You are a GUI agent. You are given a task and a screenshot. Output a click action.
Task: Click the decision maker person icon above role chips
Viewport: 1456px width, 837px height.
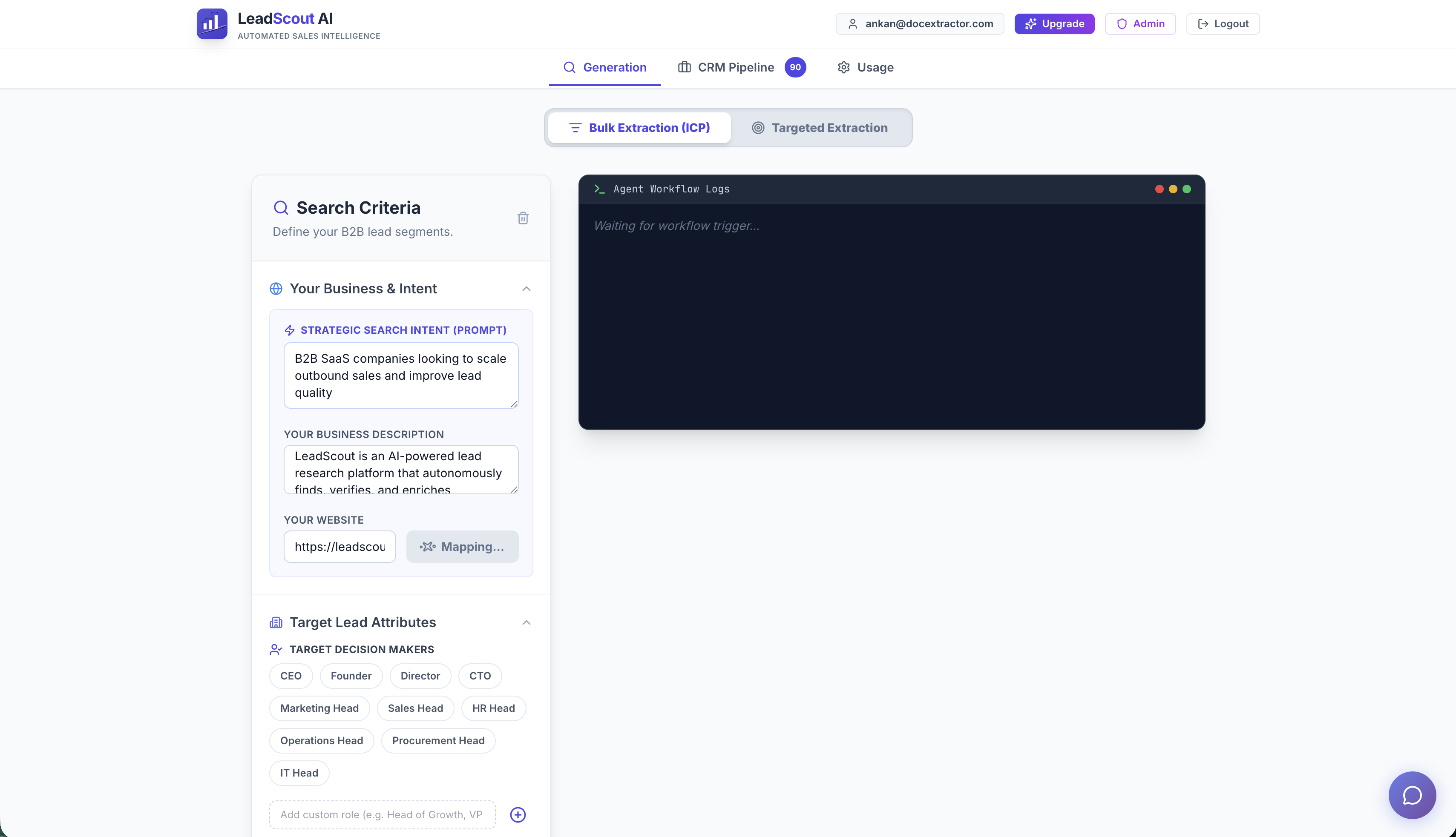(276, 650)
